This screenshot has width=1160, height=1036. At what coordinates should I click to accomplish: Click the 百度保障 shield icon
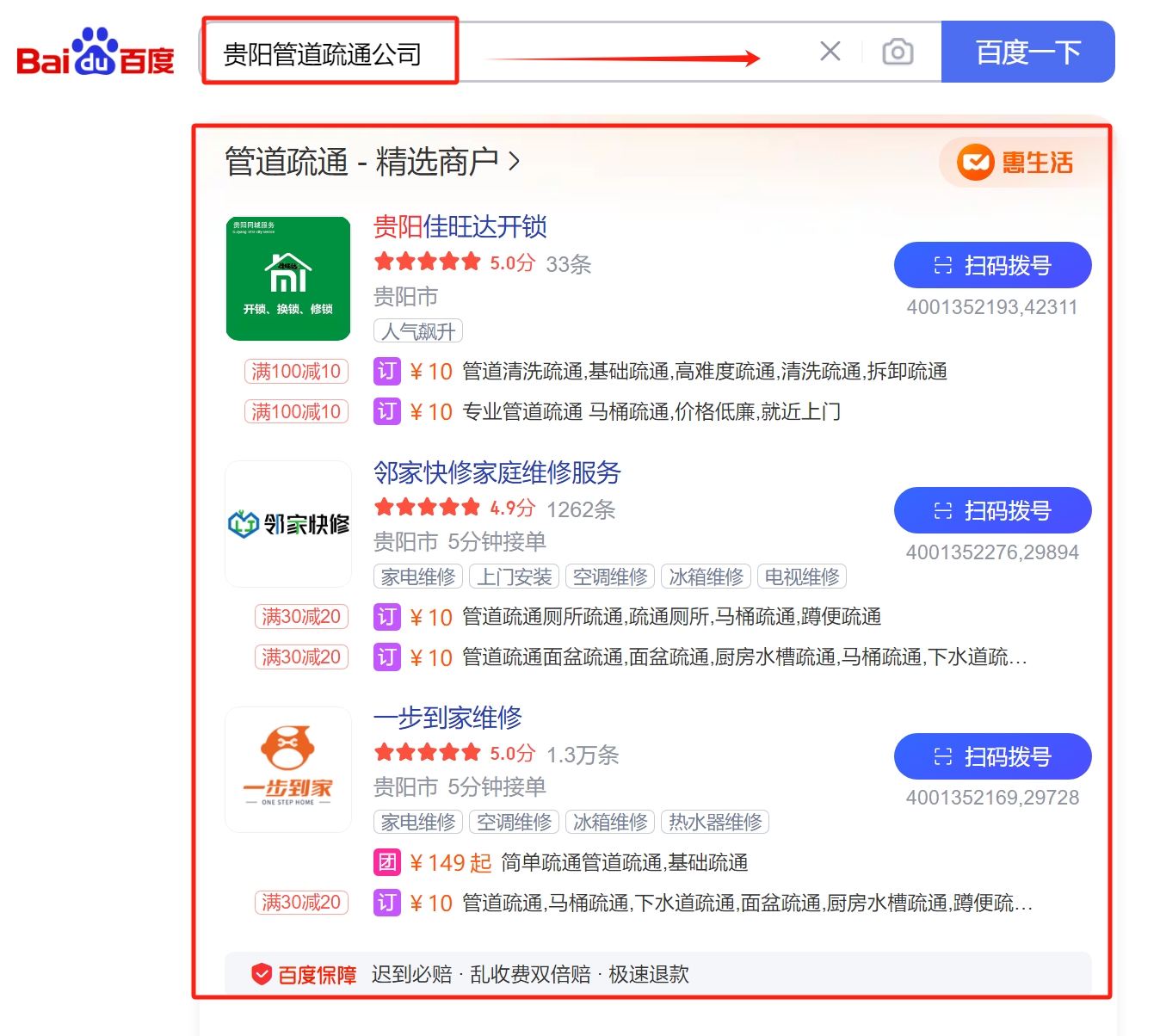[262, 974]
